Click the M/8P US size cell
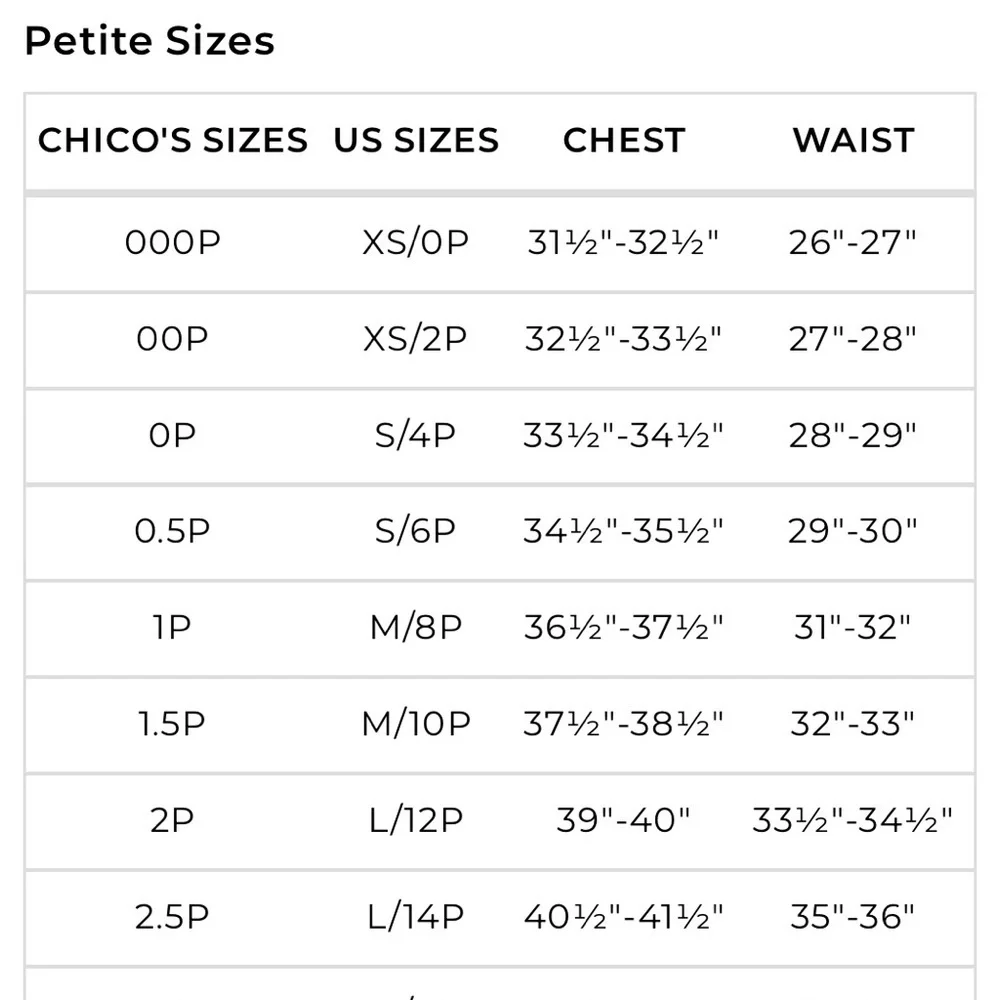Image resolution: width=1000 pixels, height=1000 pixels. pyautogui.click(x=416, y=628)
